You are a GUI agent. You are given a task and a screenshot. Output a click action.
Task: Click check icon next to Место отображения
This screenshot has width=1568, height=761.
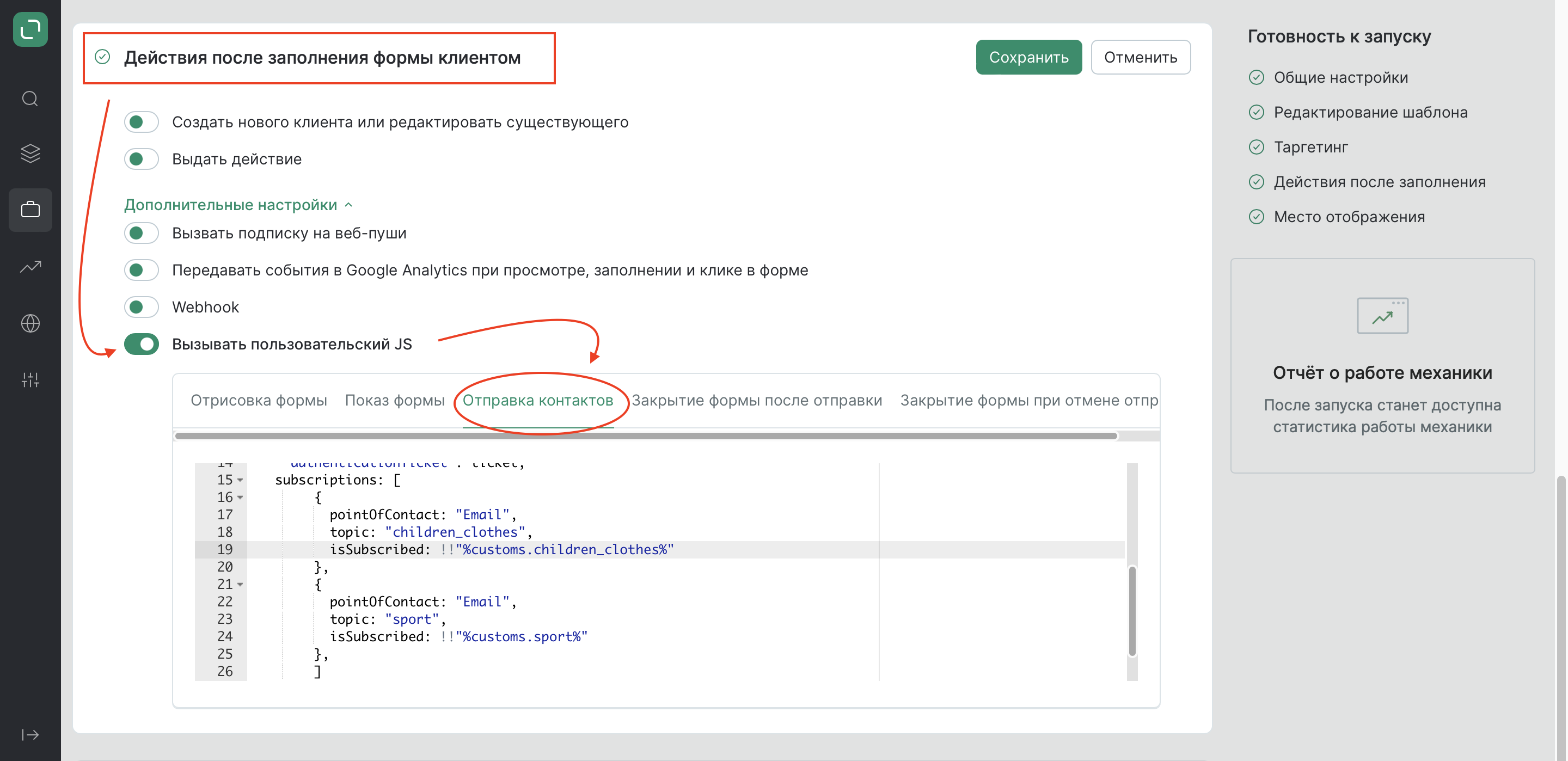click(x=1257, y=217)
